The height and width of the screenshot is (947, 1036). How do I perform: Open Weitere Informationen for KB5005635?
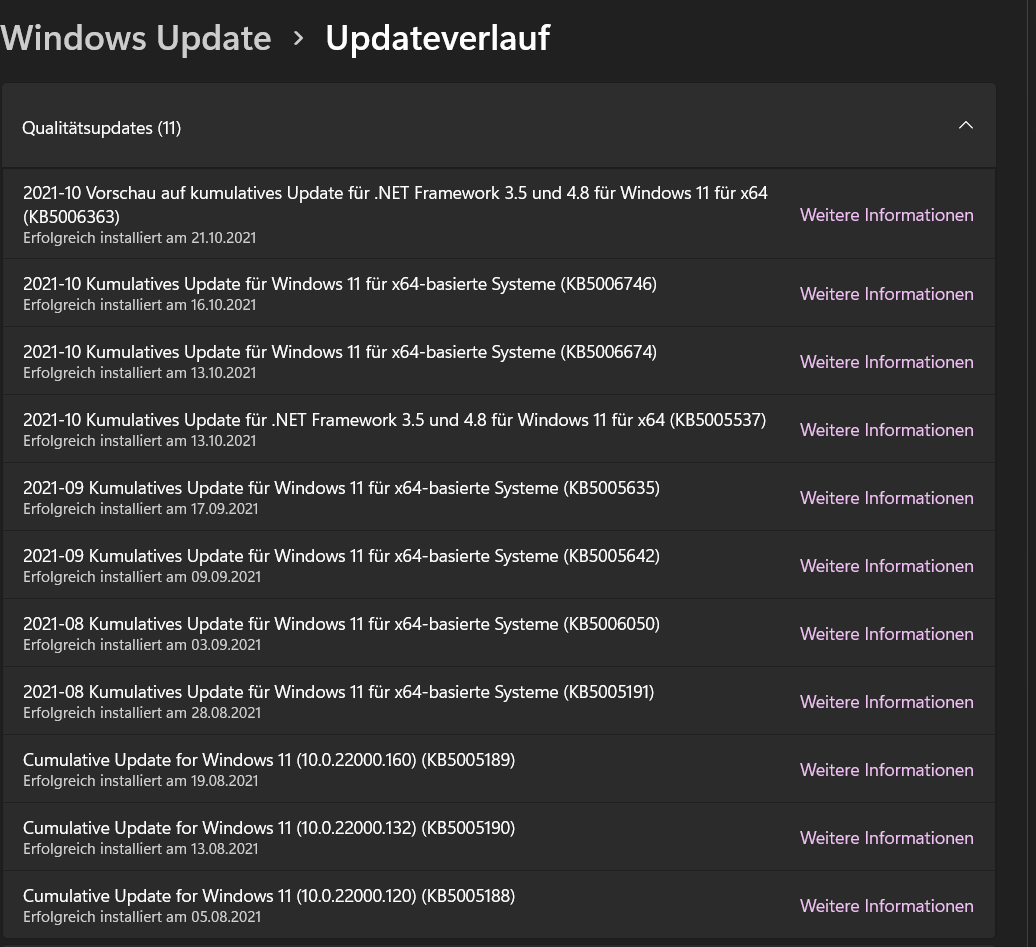click(886, 497)
